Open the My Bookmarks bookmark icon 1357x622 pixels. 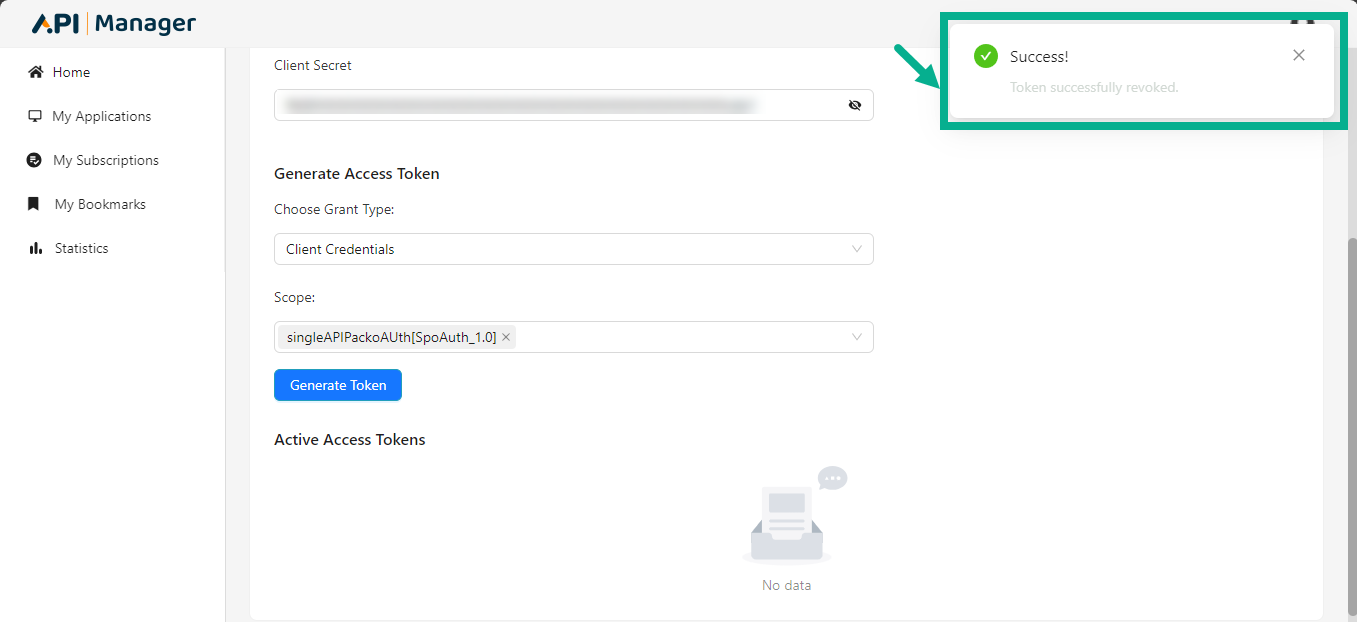click(x=35, y=204)
